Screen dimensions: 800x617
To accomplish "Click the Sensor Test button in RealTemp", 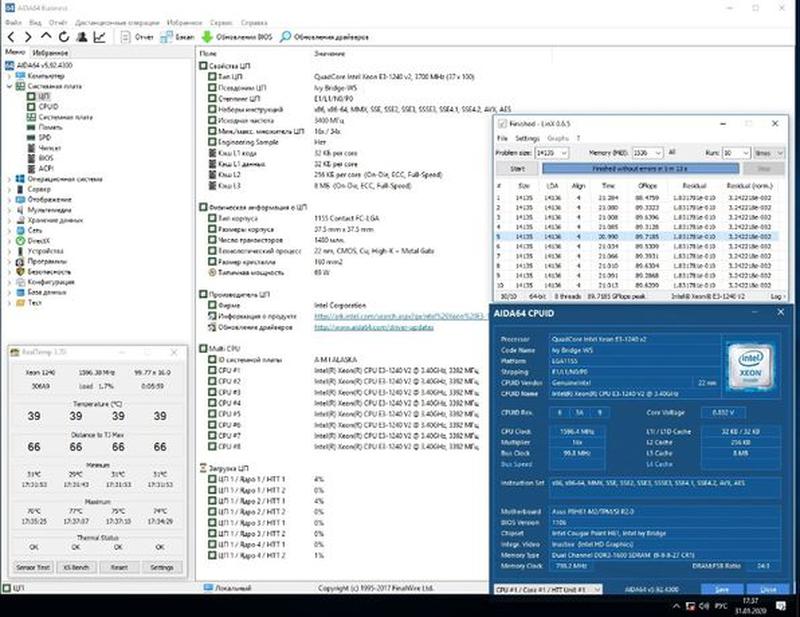I will click(x=33, y=567).
